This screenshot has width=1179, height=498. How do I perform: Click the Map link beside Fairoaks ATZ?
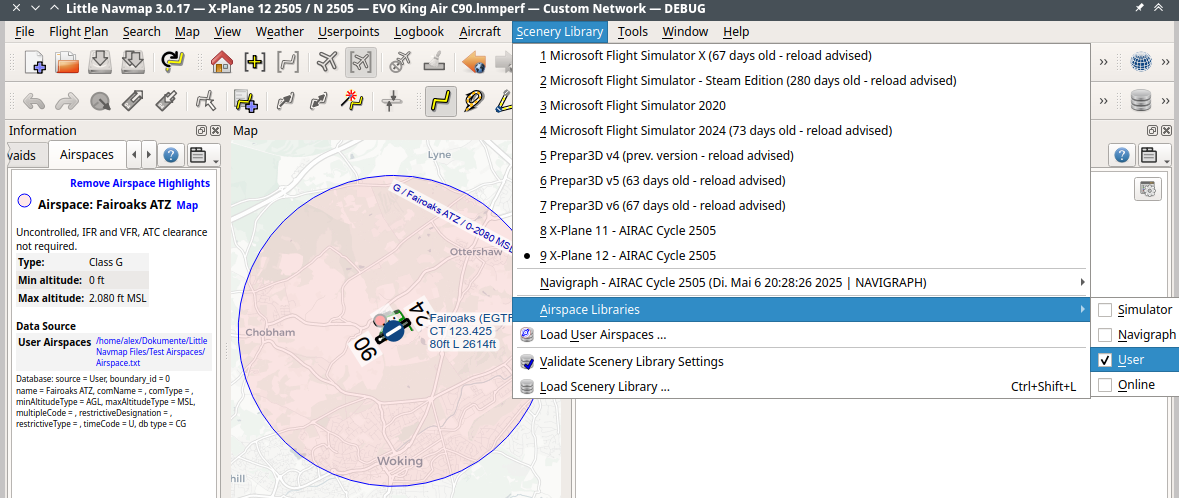(187, 205)
